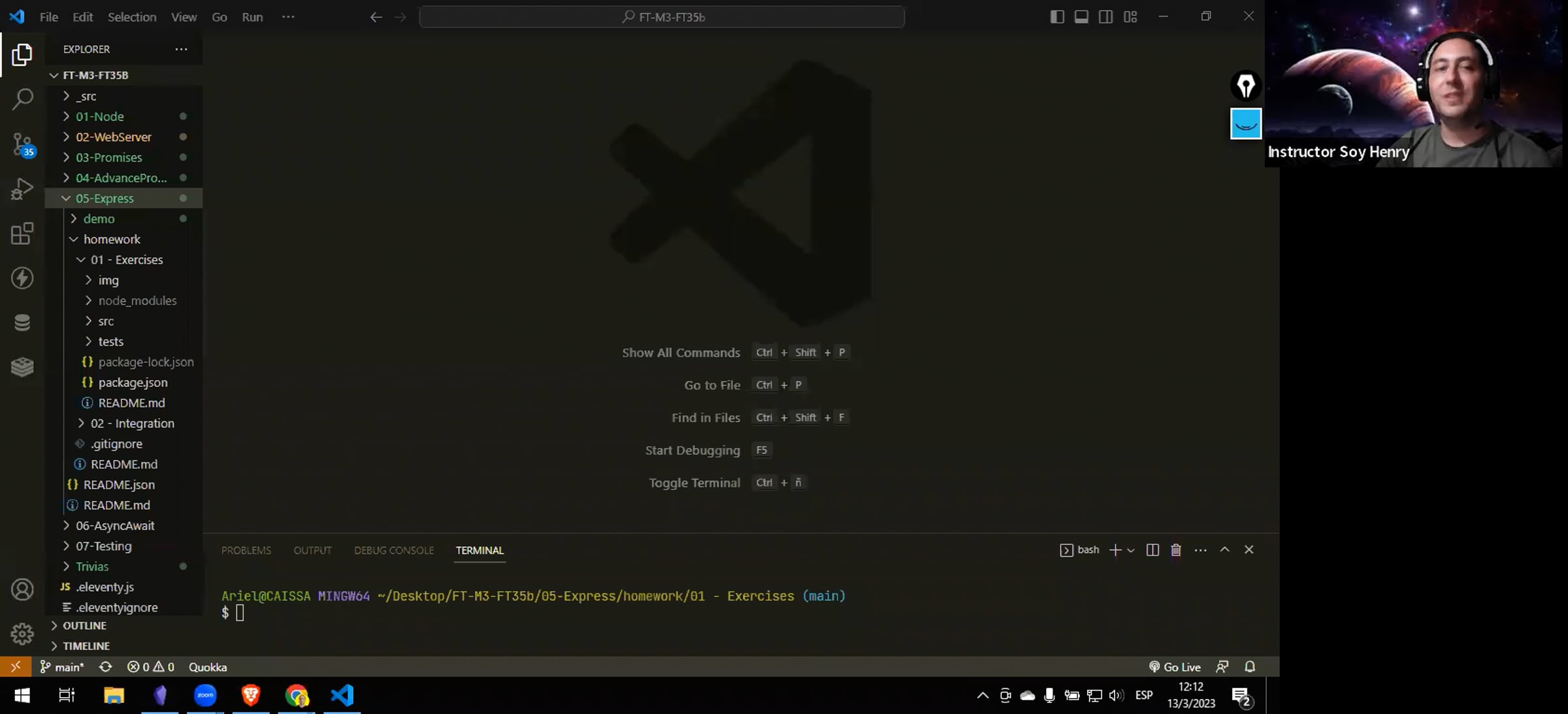Split the terminal panel
This screenshot has width=1568, height=714.
click(x=1152, y=550)
